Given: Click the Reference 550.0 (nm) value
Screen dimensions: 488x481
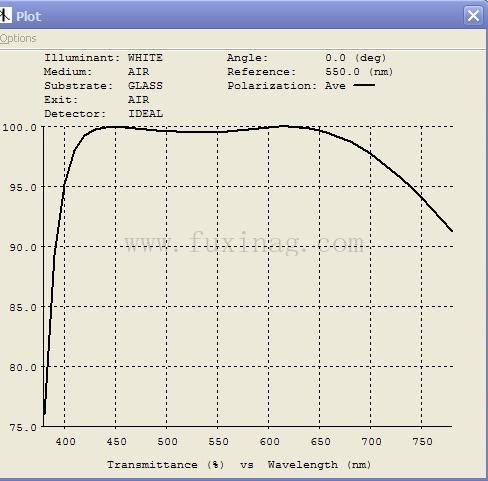Looking at the screenshot, I should click(359, 72).
